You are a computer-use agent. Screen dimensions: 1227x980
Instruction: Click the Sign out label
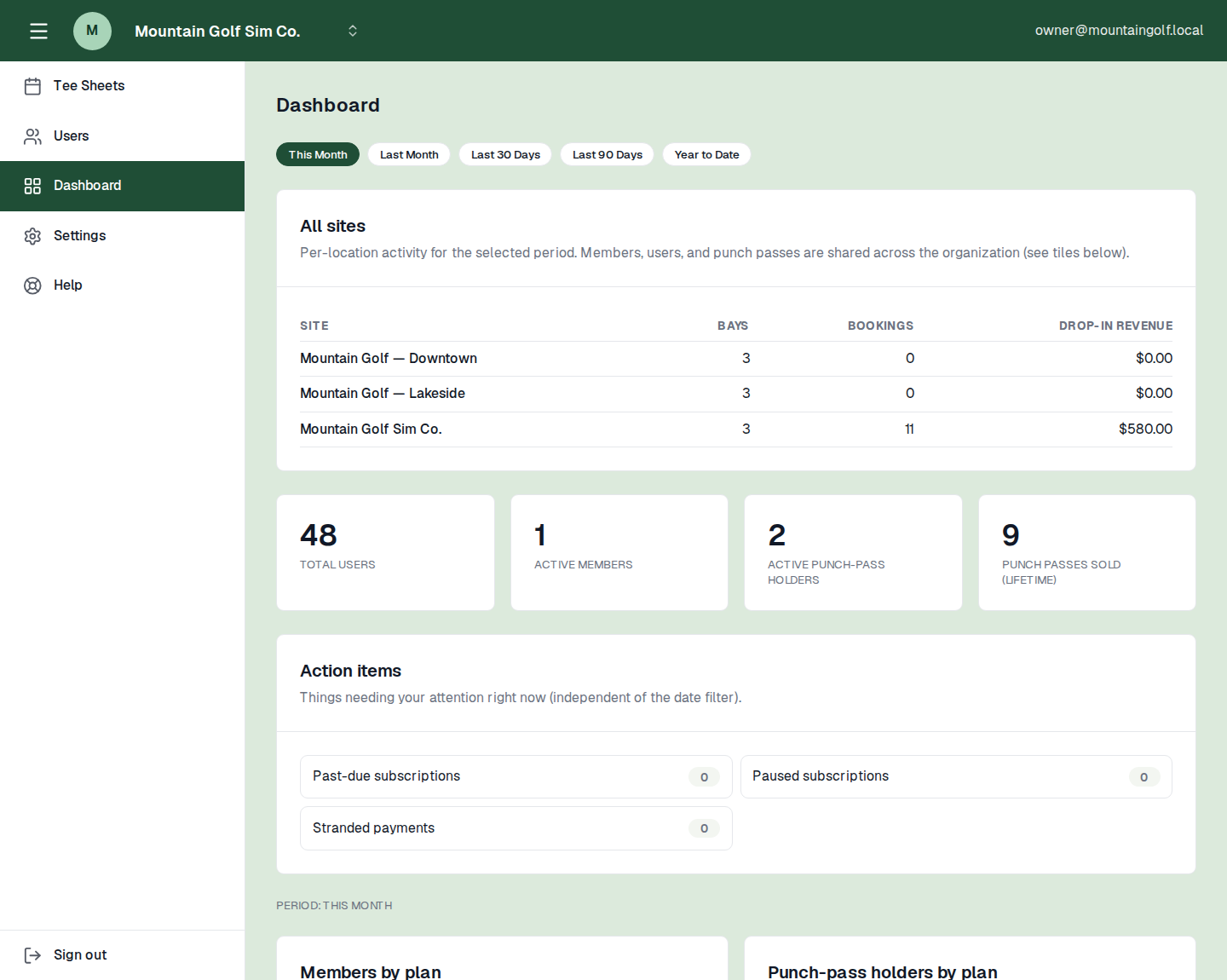coord(80,955)
